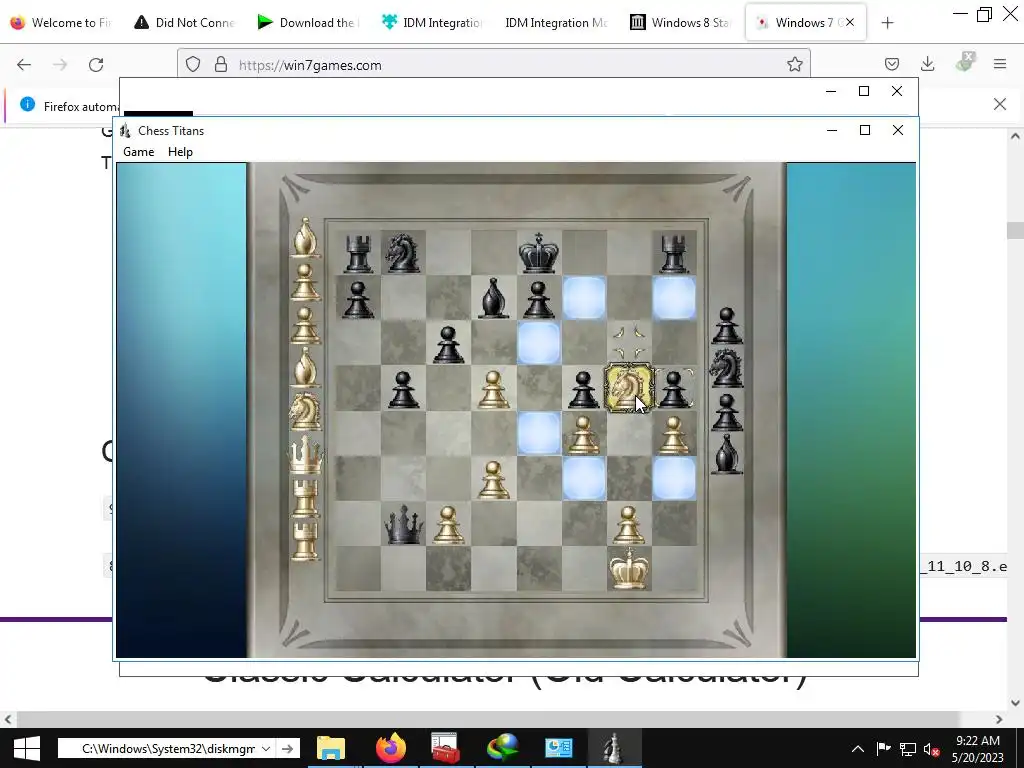Viewport: 1024px width, 768px height.
Task: Bookmark this page with the star
Action: pos(794,65)
